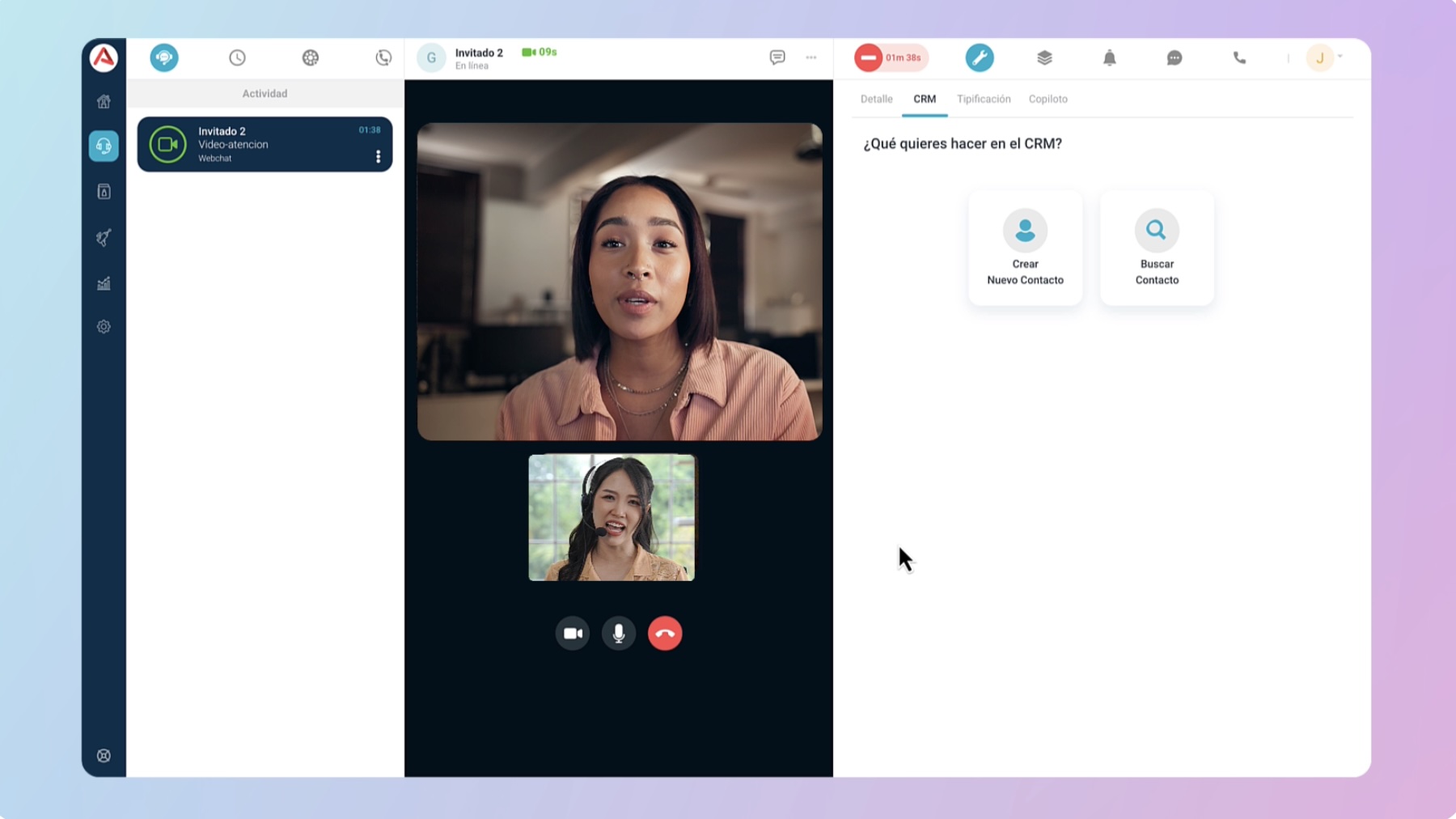Click the Actividad header label
This screenshot has width=1456, height=819.
pyautogui.click(x=265, y=93)
